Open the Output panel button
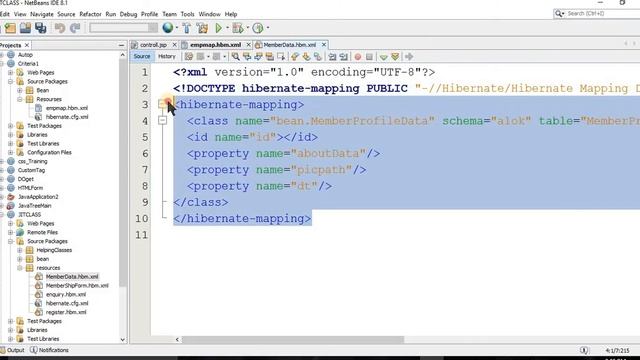 click(12, 350)
